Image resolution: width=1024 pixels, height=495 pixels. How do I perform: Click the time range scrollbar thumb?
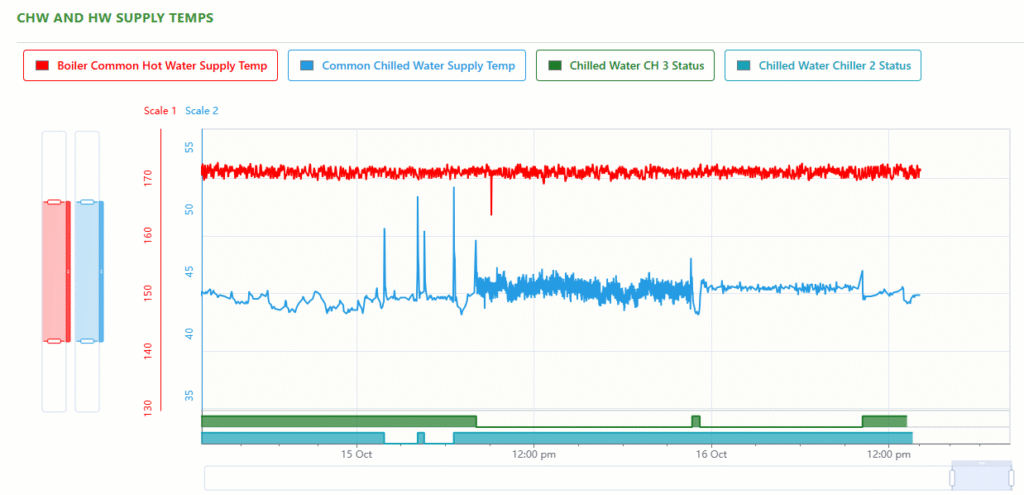[980, 478]
